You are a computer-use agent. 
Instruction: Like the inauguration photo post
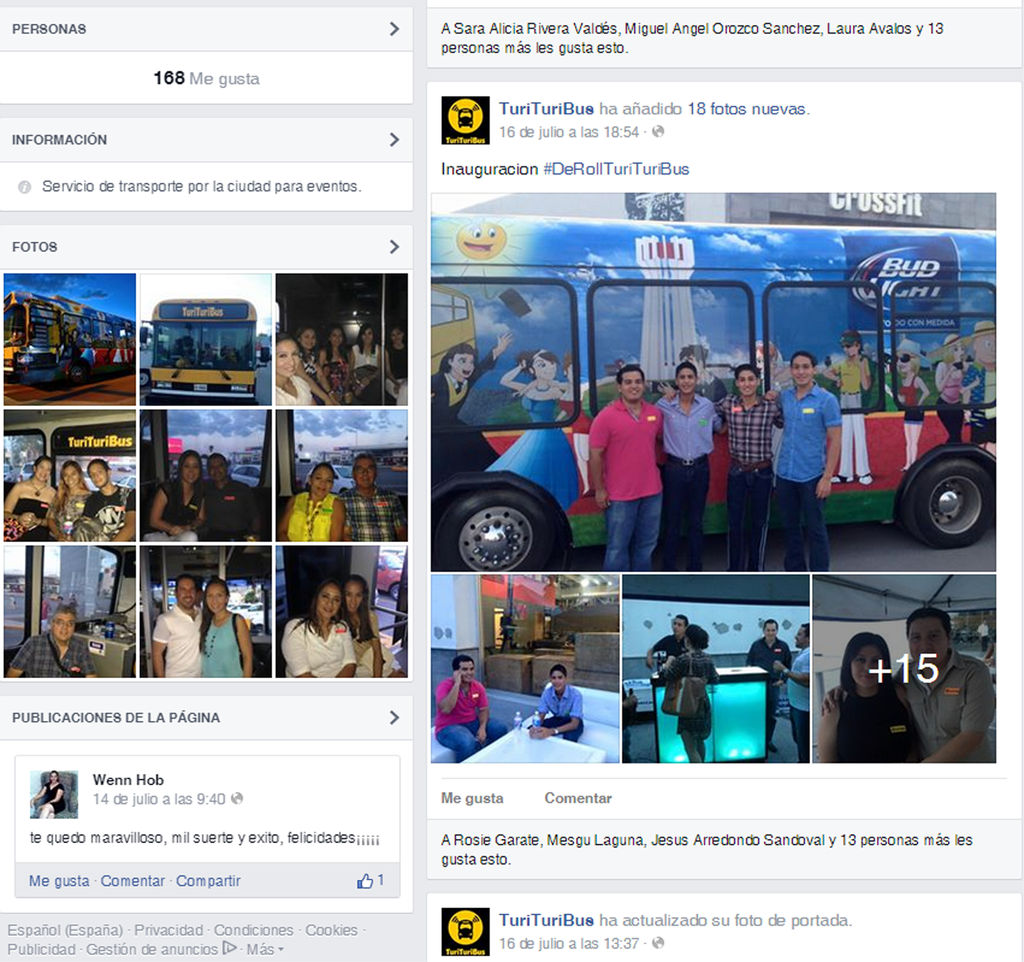tap(472, 798)
